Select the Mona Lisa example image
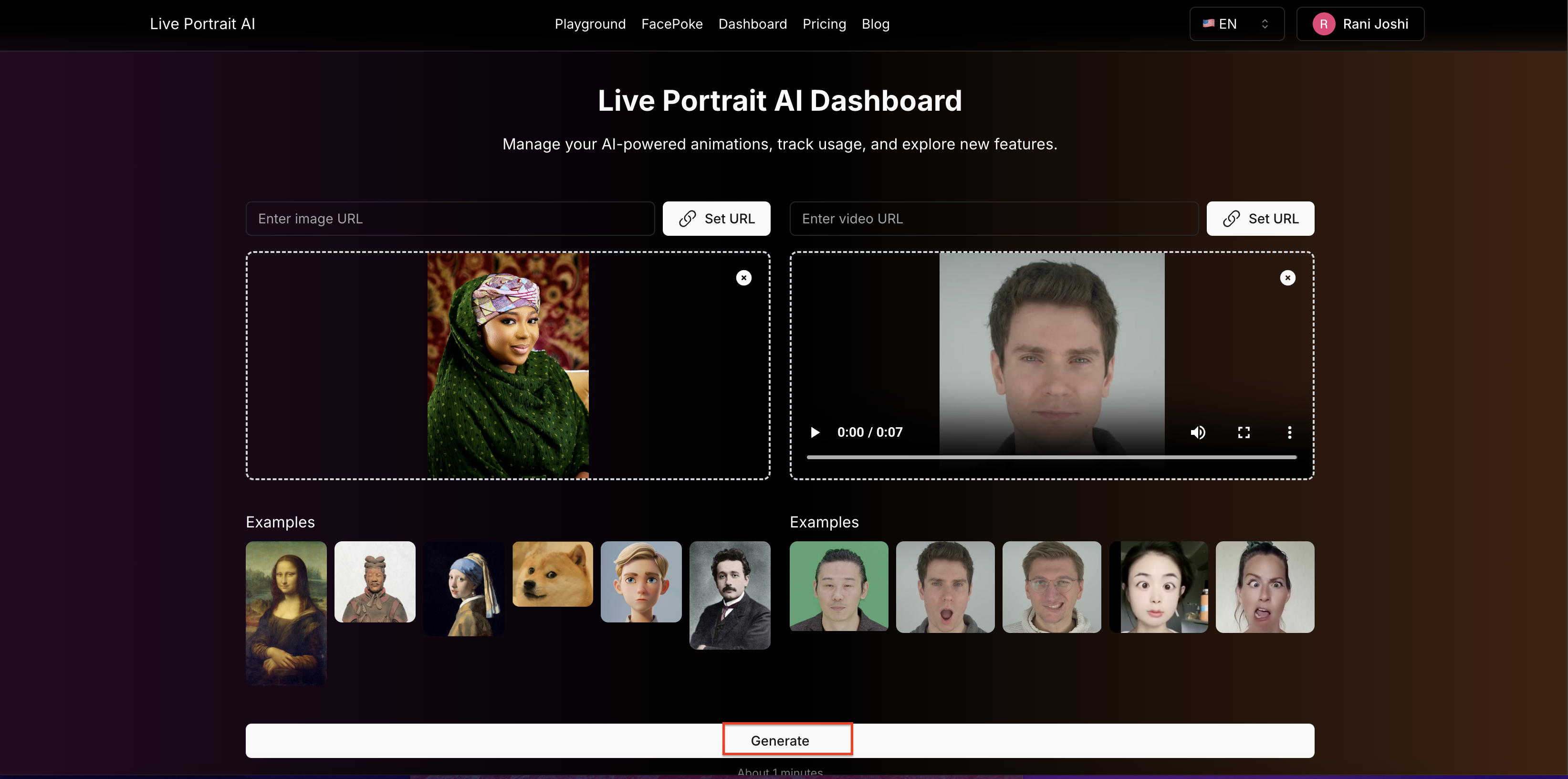Viewport: 1568px width, 779px height. (286, 612)
